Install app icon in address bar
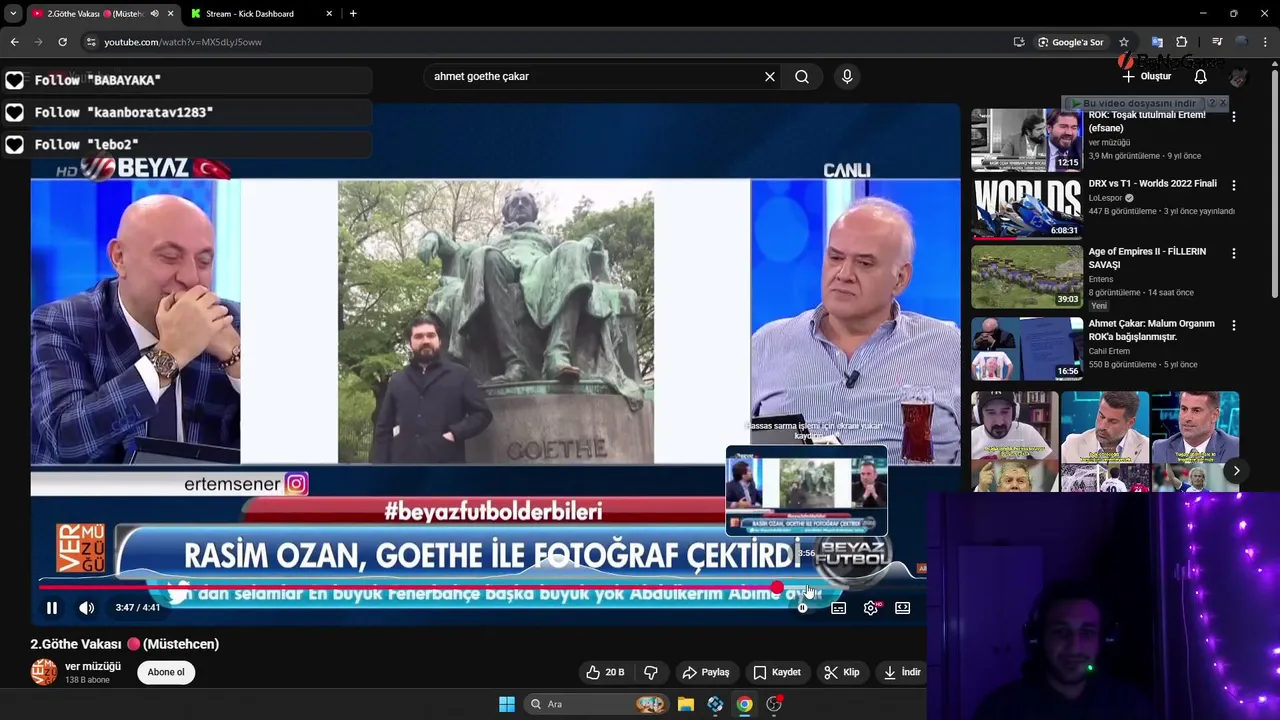The height and width of the screenshot is (720, 1280). pyautogui.click(x=1019, y=42)
